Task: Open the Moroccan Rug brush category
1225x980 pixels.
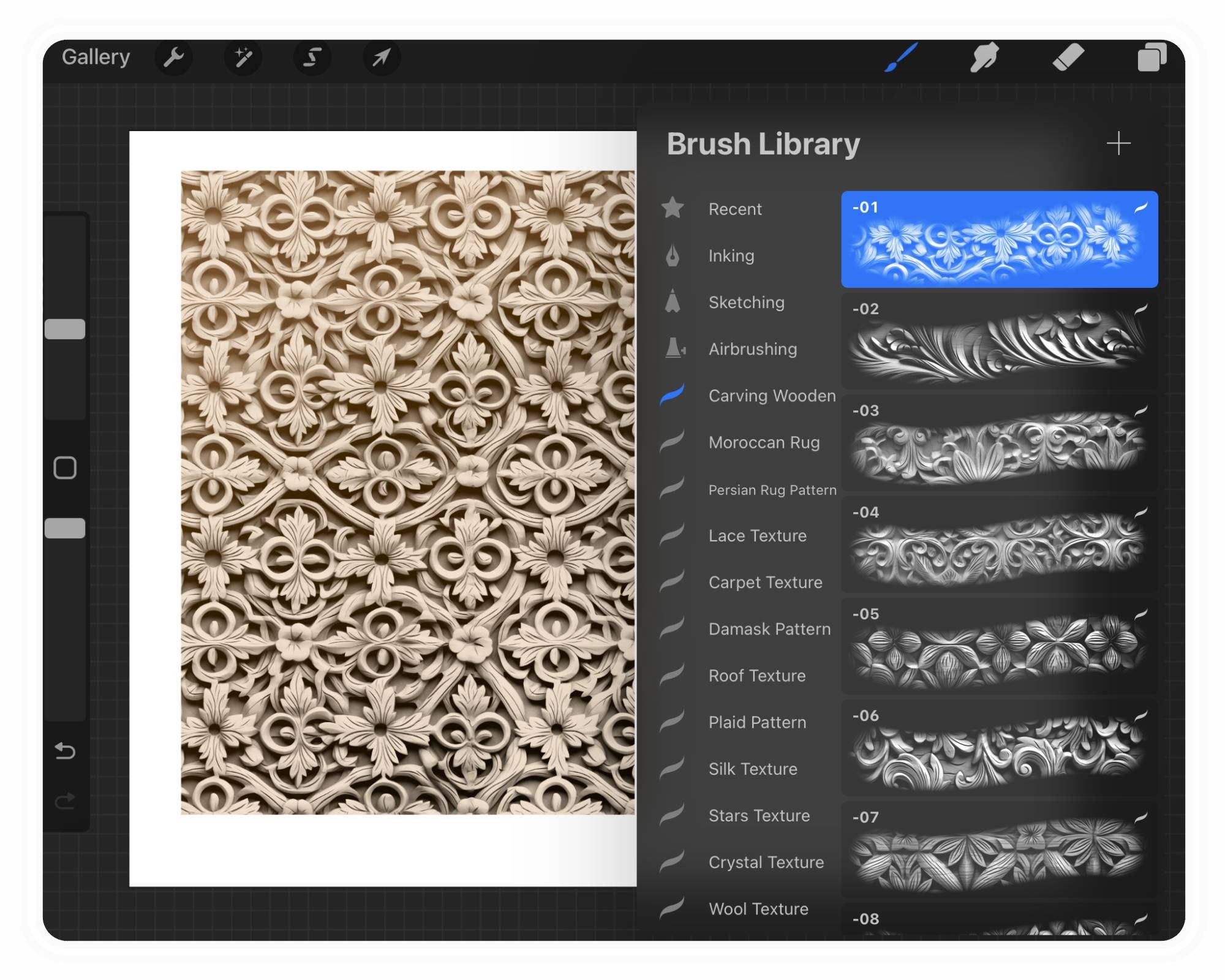Action: pos(766,442)
